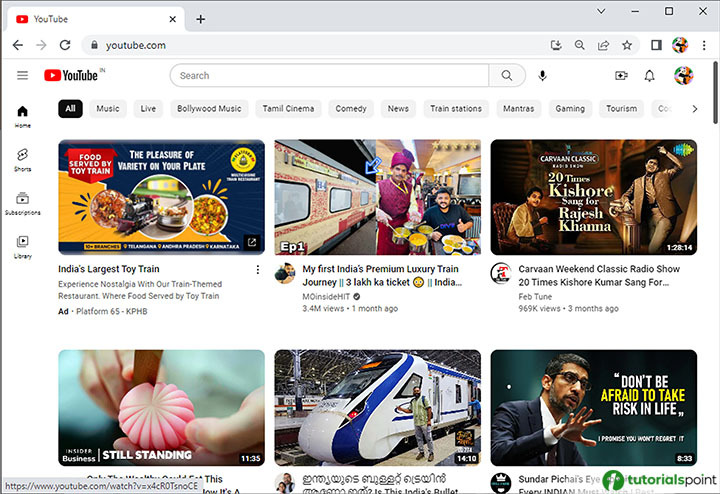The image size is (720, 494).
Task: Open the Sundar Pichai video thumbnail
Action: pyautogui.click(x=594, y=408)
